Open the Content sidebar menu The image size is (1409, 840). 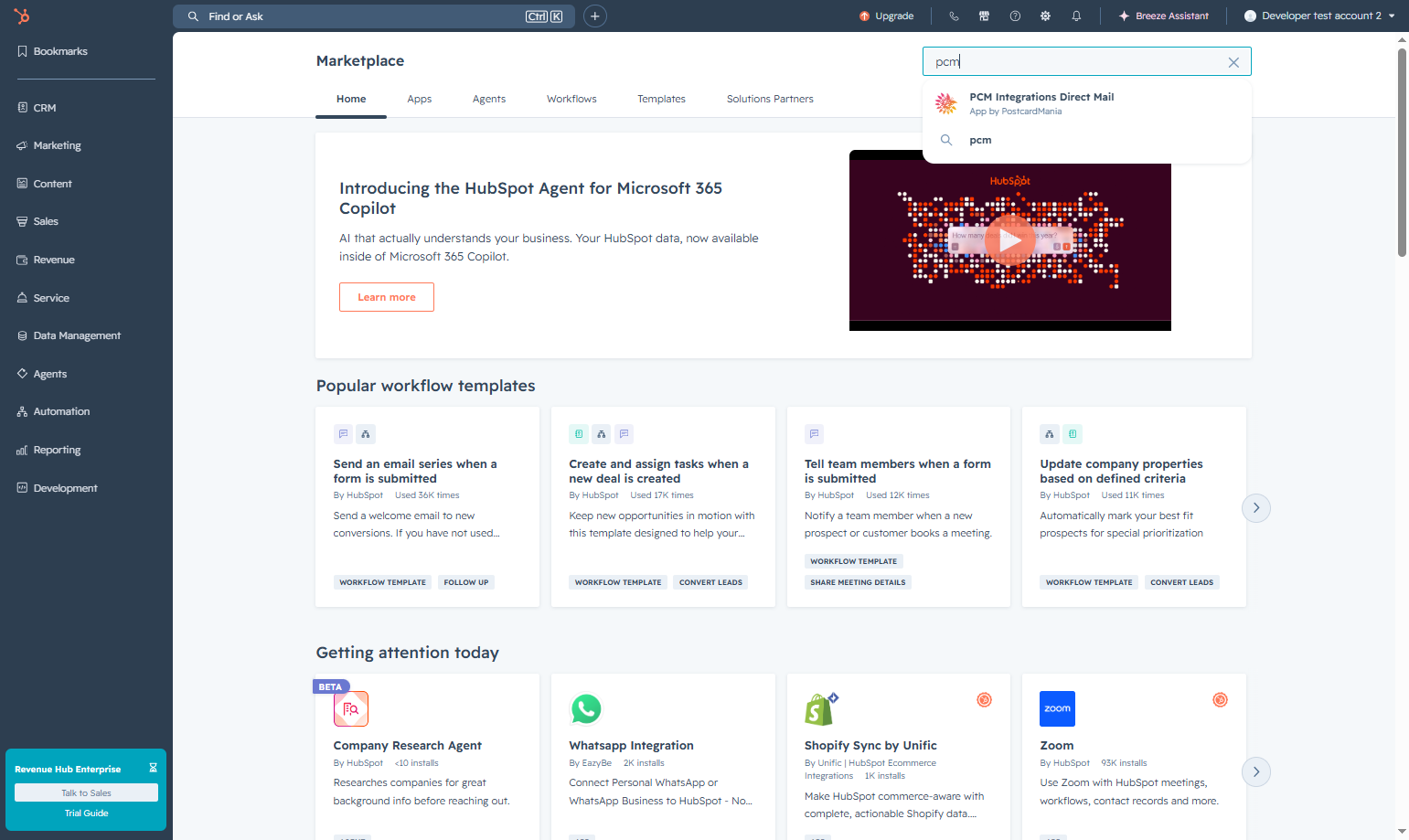[45, 184]
